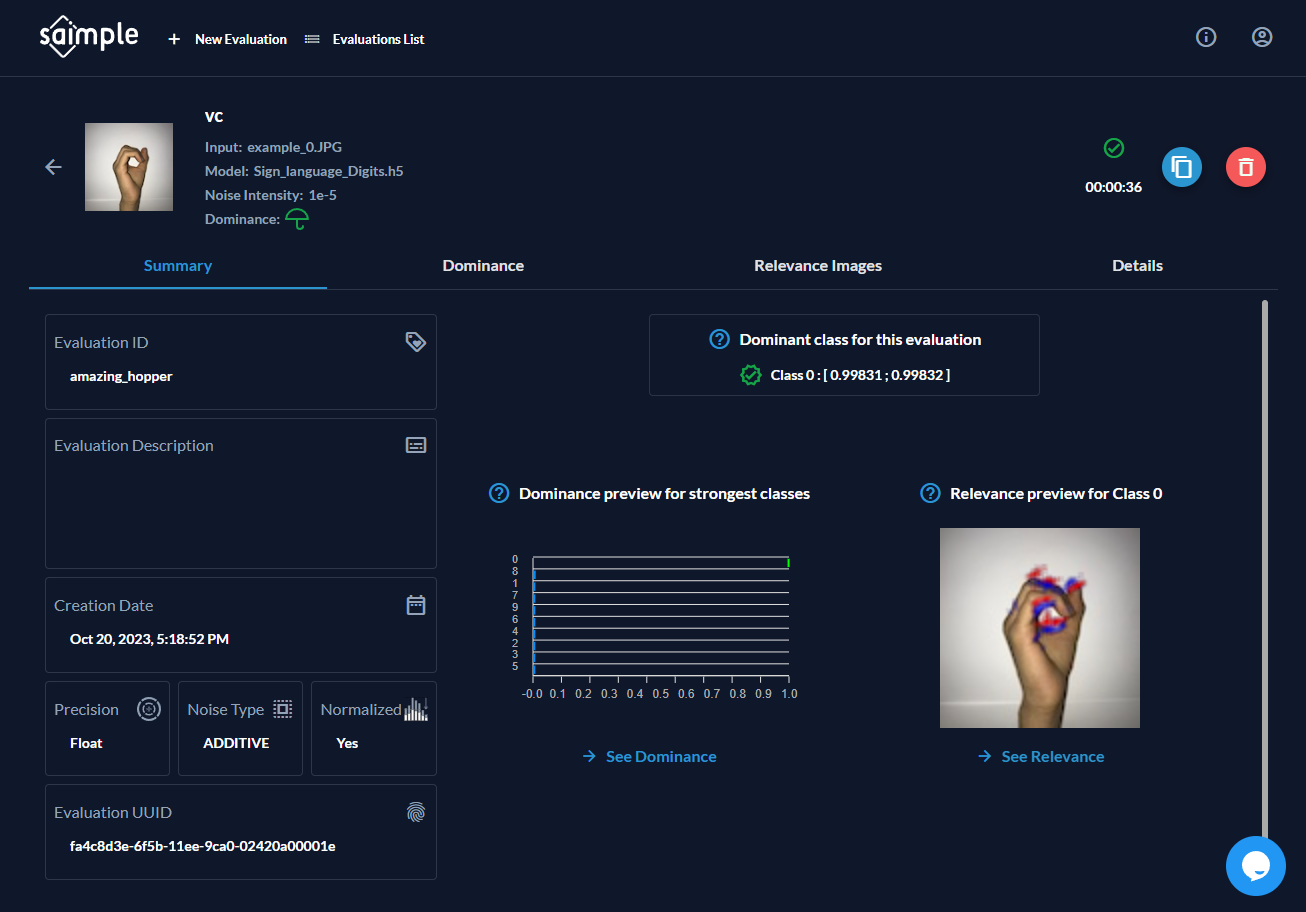Follow the See Dominance link
Viewport: 1306px width, 912px height.
click(x=650, y=757)
